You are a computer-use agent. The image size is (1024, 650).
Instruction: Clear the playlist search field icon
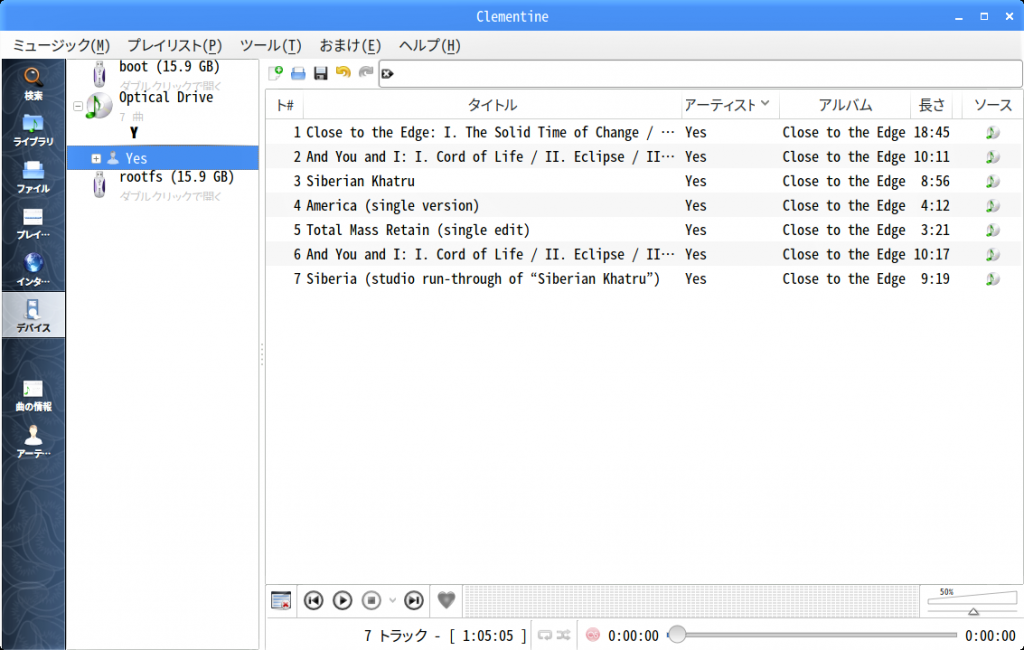pos(387,74)
